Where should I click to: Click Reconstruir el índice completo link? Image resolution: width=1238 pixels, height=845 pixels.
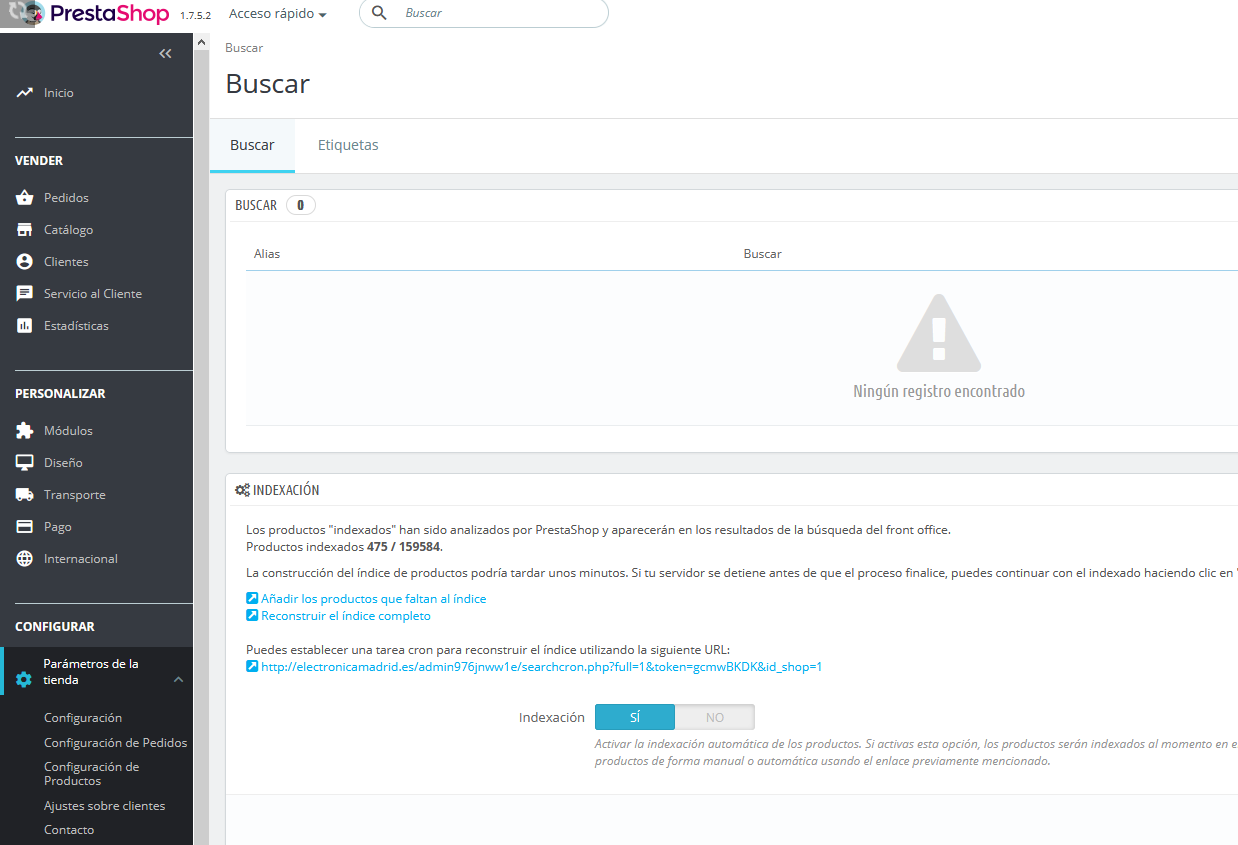[x=346, y=616]
